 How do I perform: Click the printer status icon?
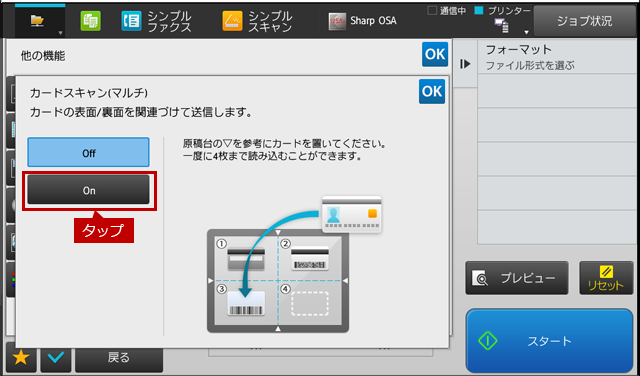[x=502, y=26]
